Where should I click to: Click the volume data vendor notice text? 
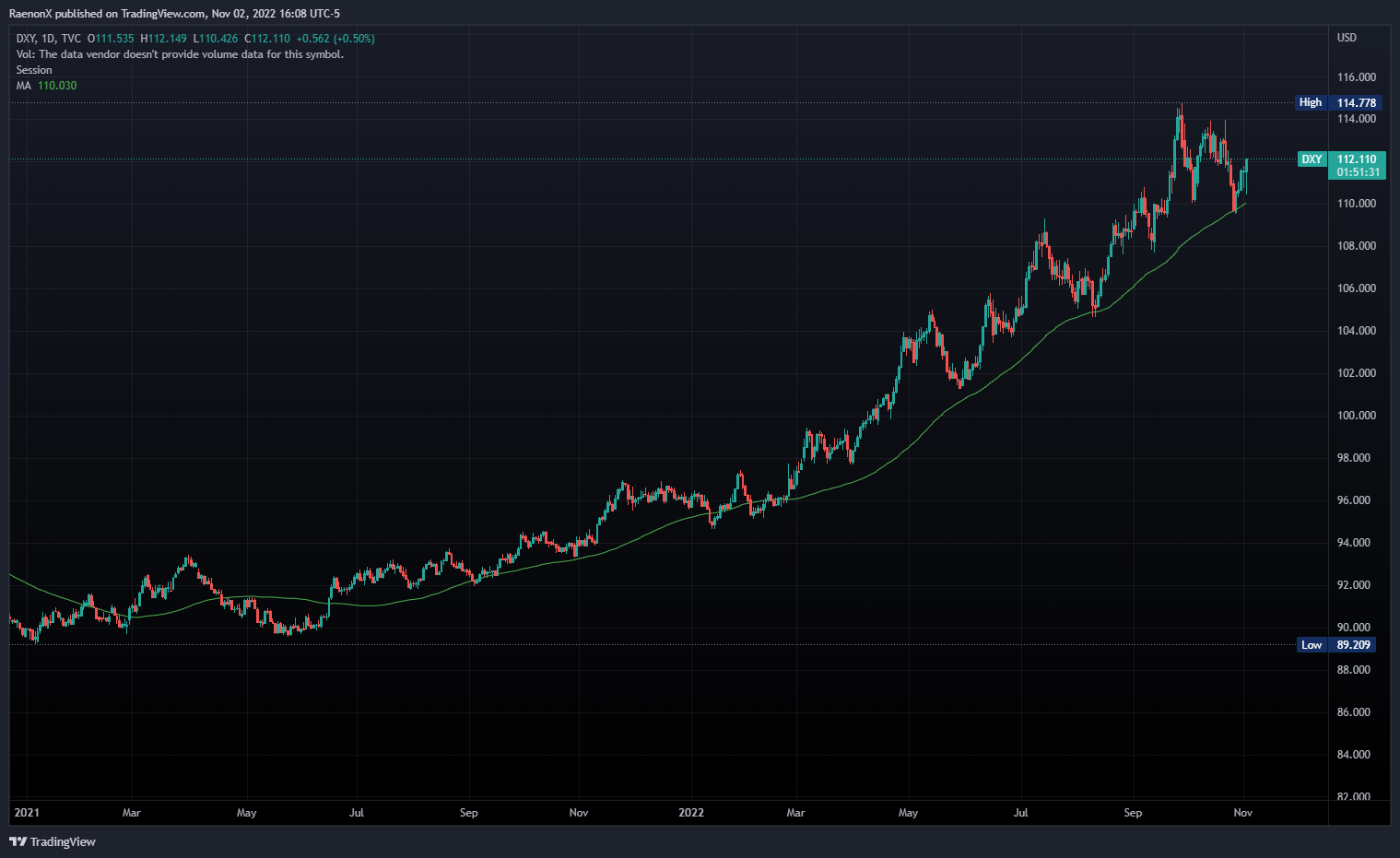tap(180, 54)
